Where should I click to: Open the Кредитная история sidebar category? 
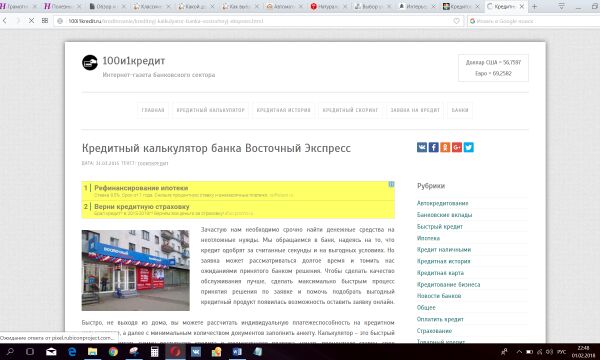443,261
